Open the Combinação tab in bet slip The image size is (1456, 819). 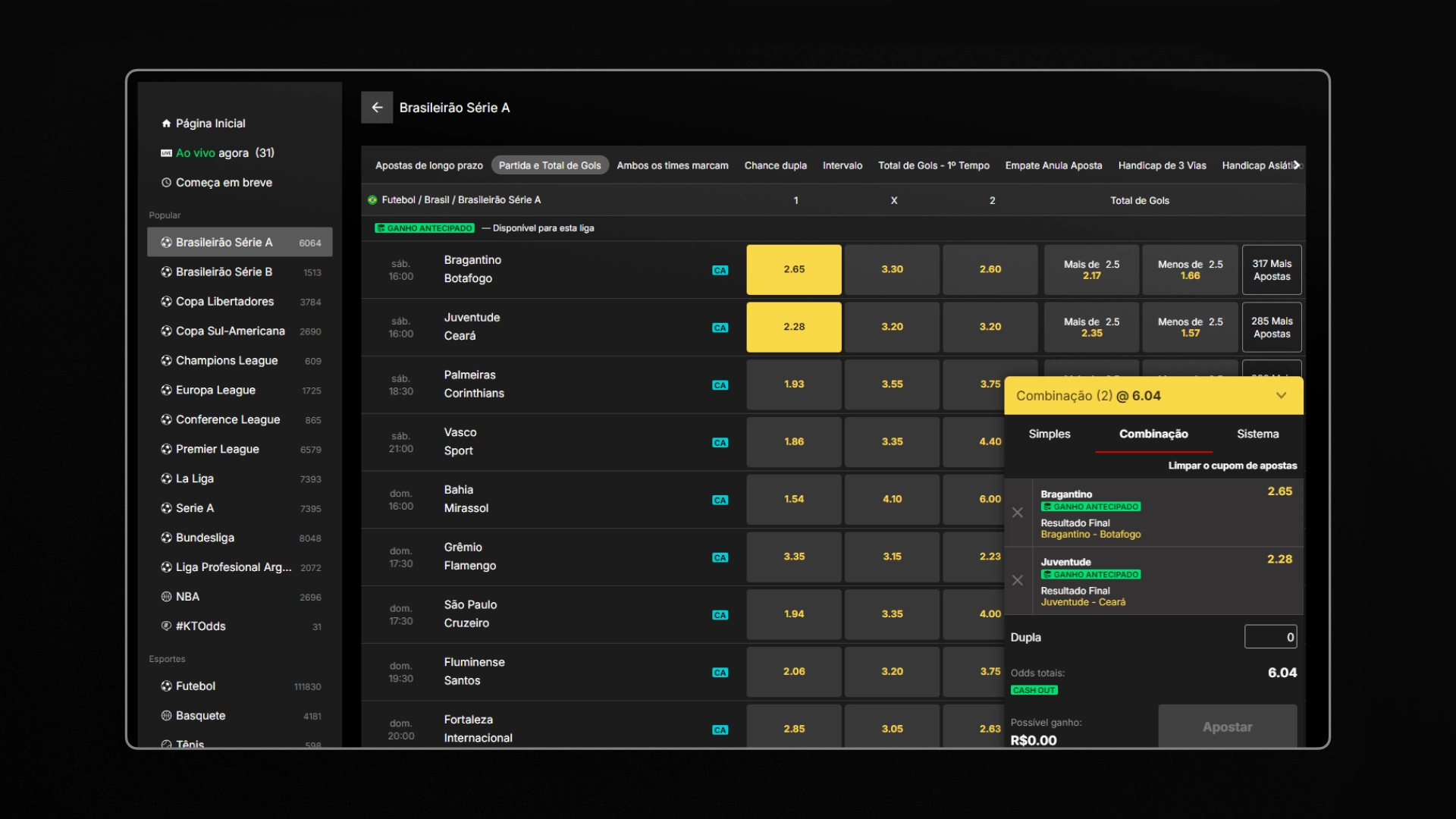[x=1153, y=435]
